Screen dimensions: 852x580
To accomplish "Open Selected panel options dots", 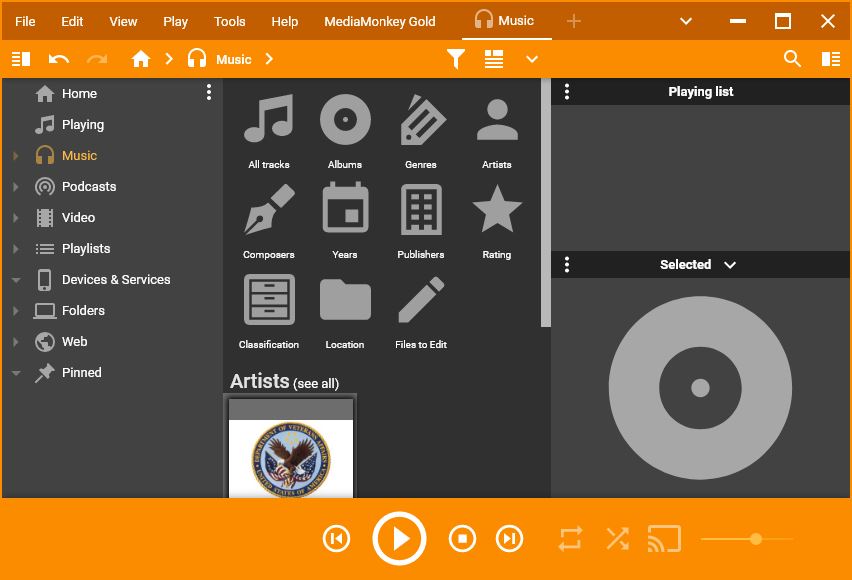I will (567, 265).
